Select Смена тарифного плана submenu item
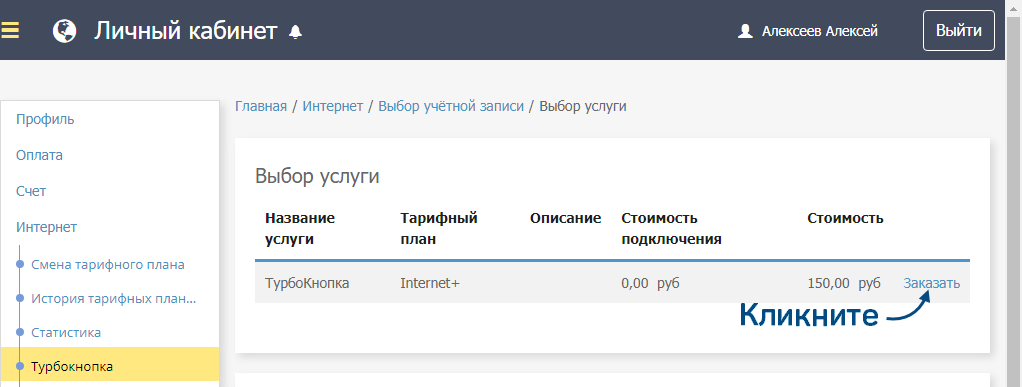Screen dimensions: 1022x387 click(x=108, y=265)
